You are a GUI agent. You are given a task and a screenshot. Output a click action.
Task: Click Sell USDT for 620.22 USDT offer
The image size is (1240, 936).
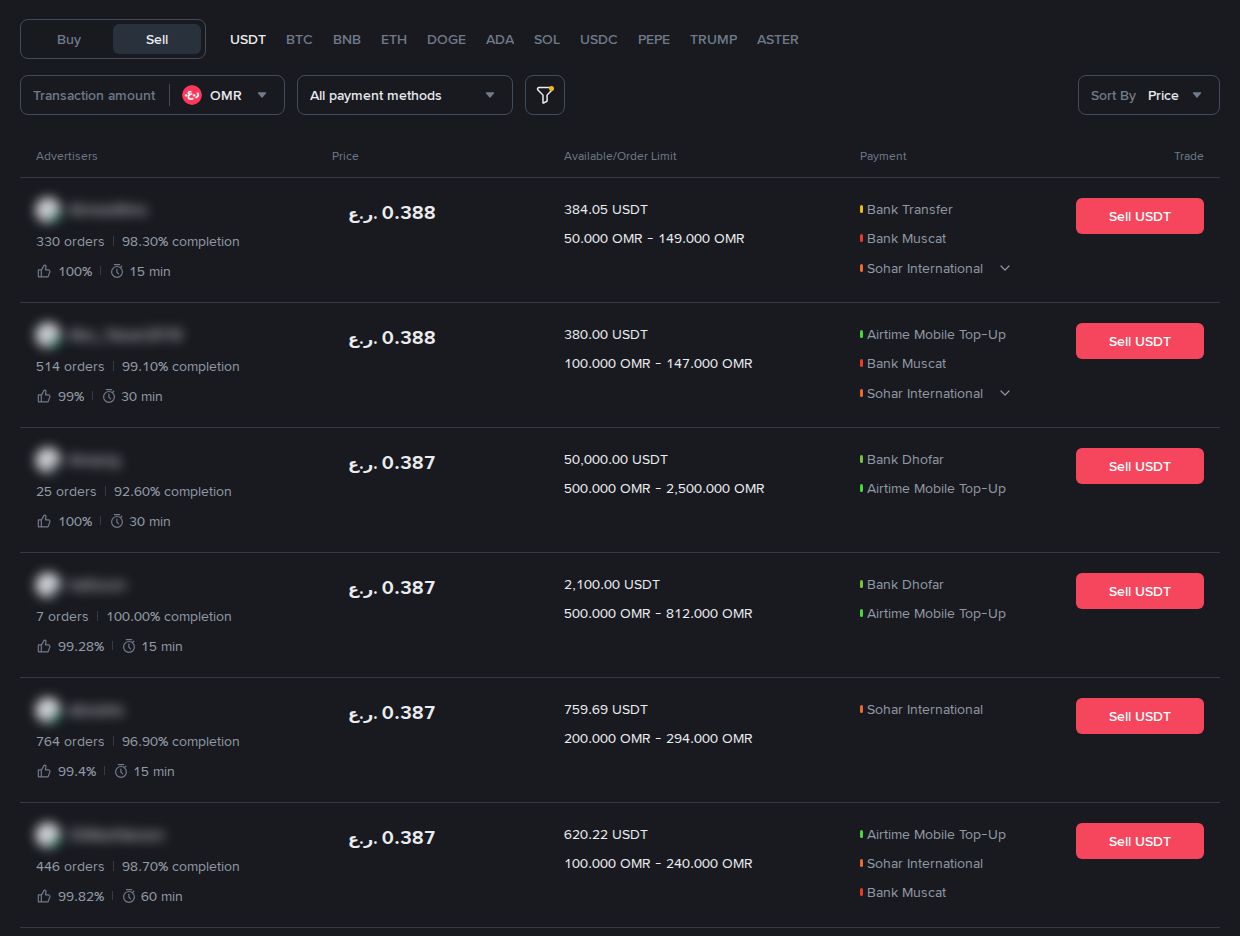click(x=1140, y=841)
